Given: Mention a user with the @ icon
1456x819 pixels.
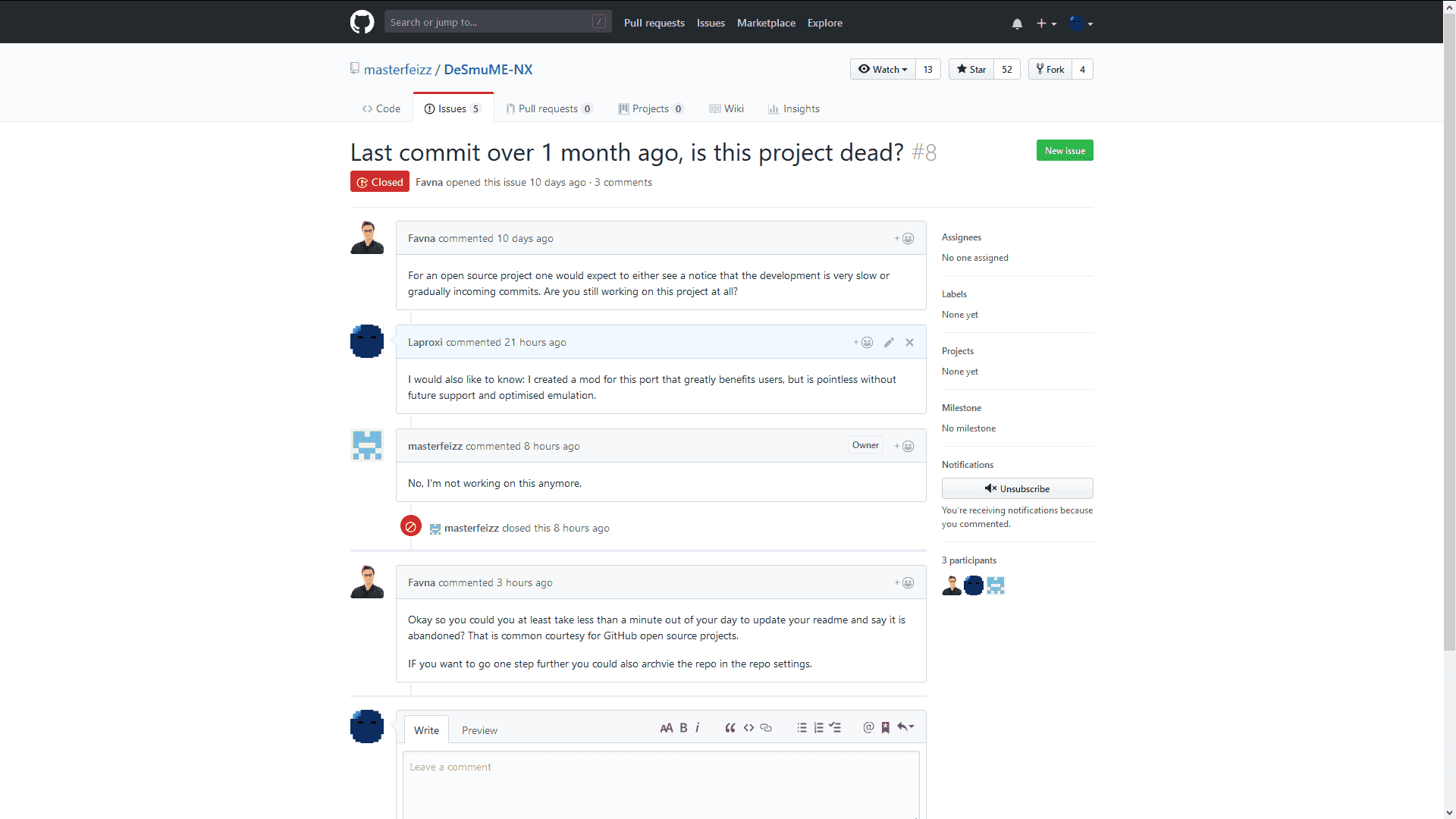Looking at the screenshot, I should (x=868, y=728).
